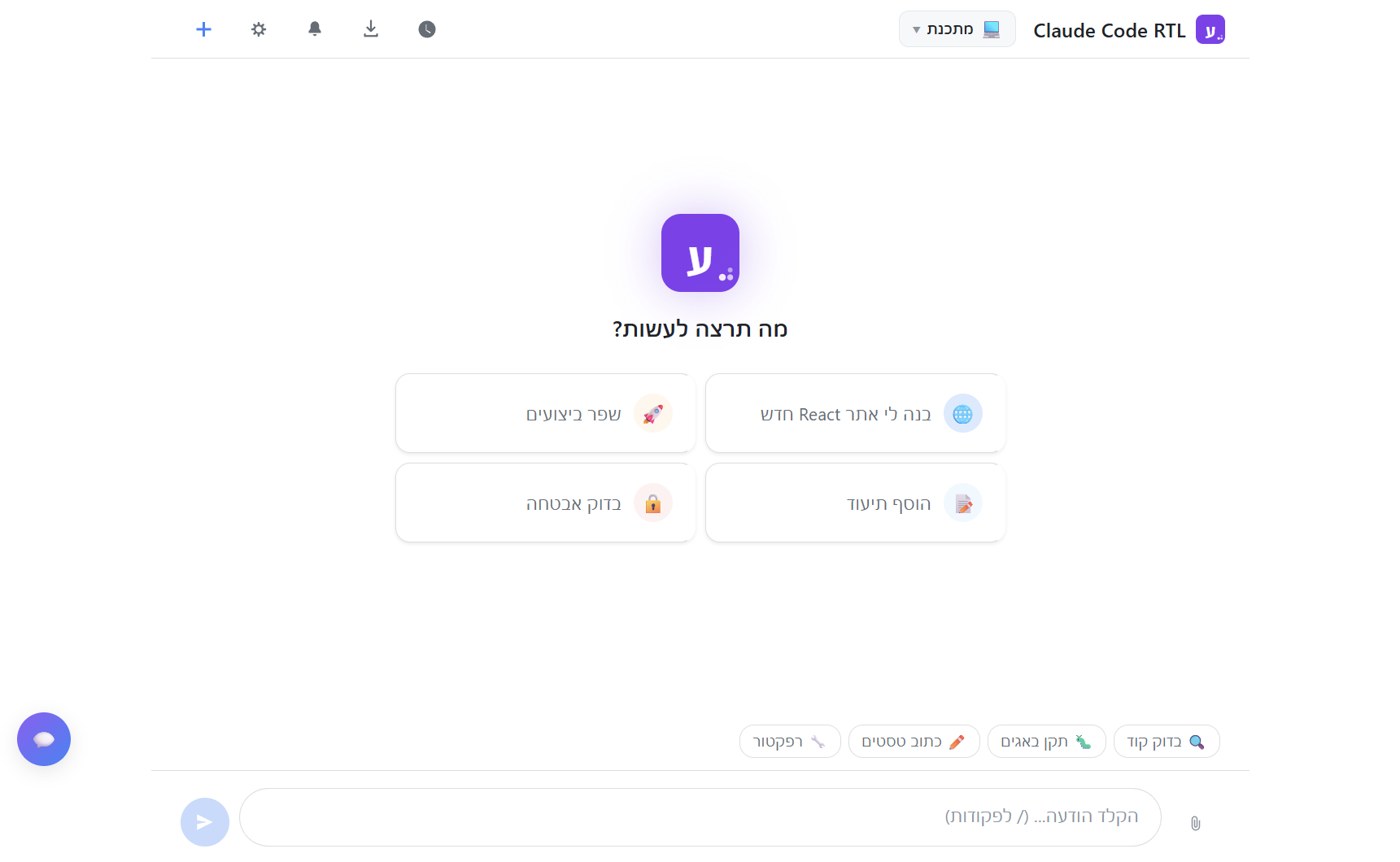
Task: Click the send message arrow button
Action: 205,822
